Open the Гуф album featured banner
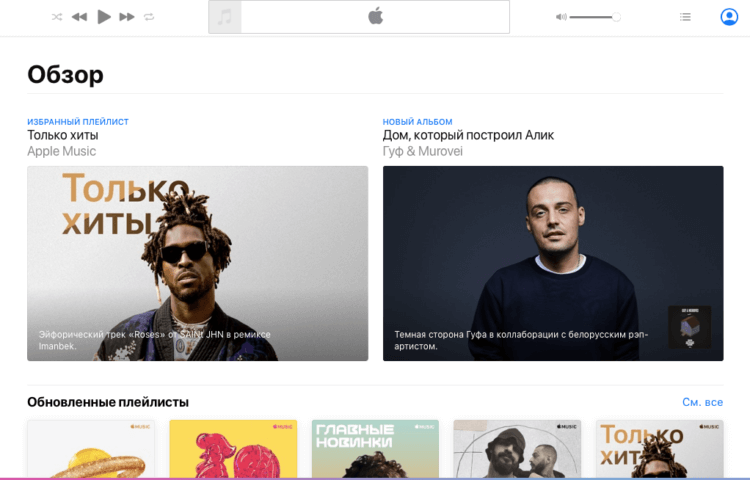 (x=553, y=263)
